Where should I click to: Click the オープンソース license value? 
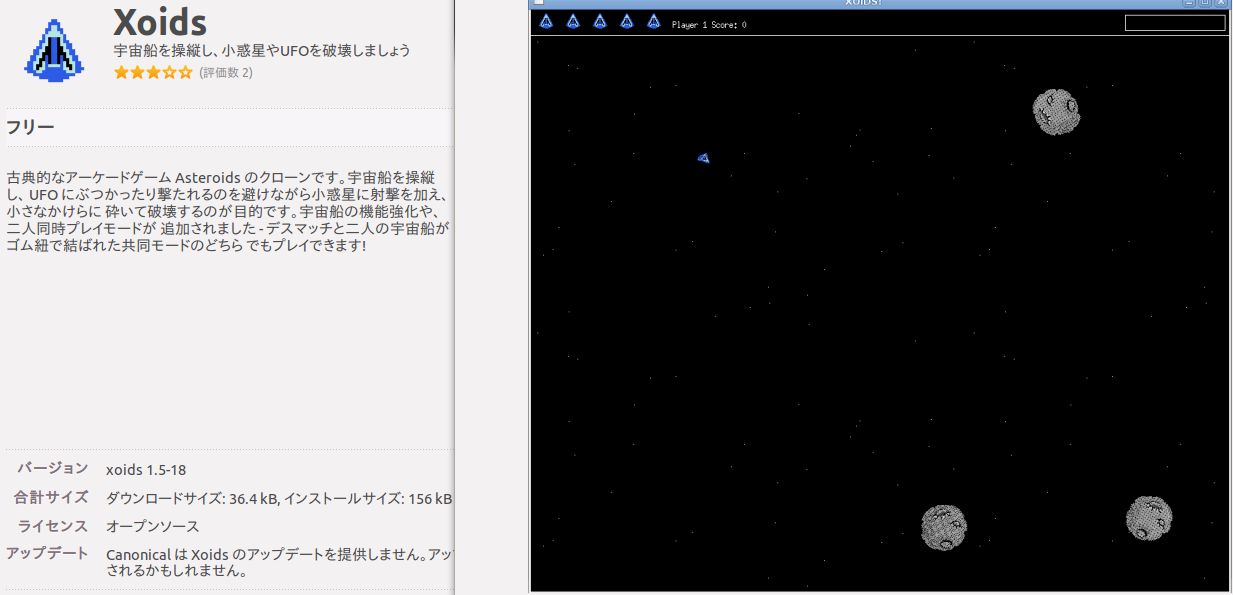point(152,526)
